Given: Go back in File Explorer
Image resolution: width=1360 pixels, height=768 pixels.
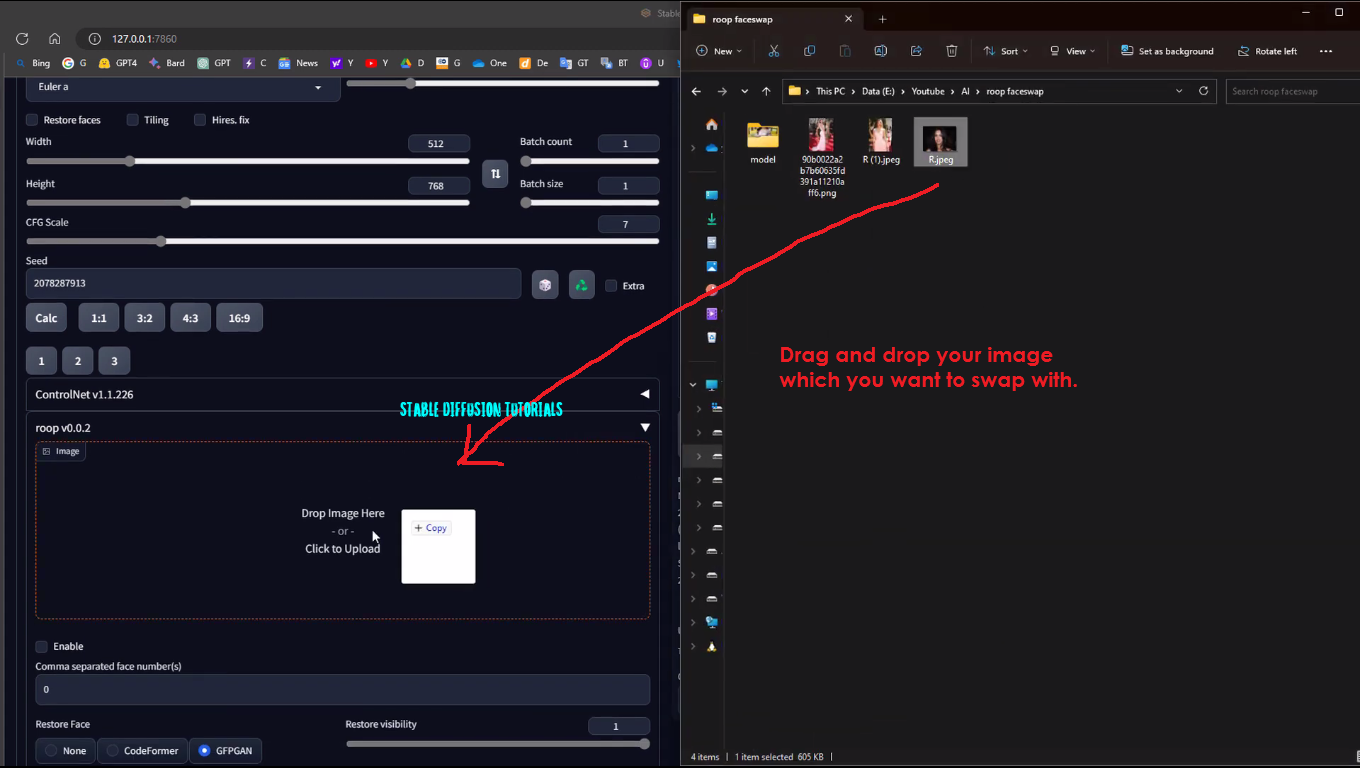Looking at the screenshot, I should tap(697, 91).
